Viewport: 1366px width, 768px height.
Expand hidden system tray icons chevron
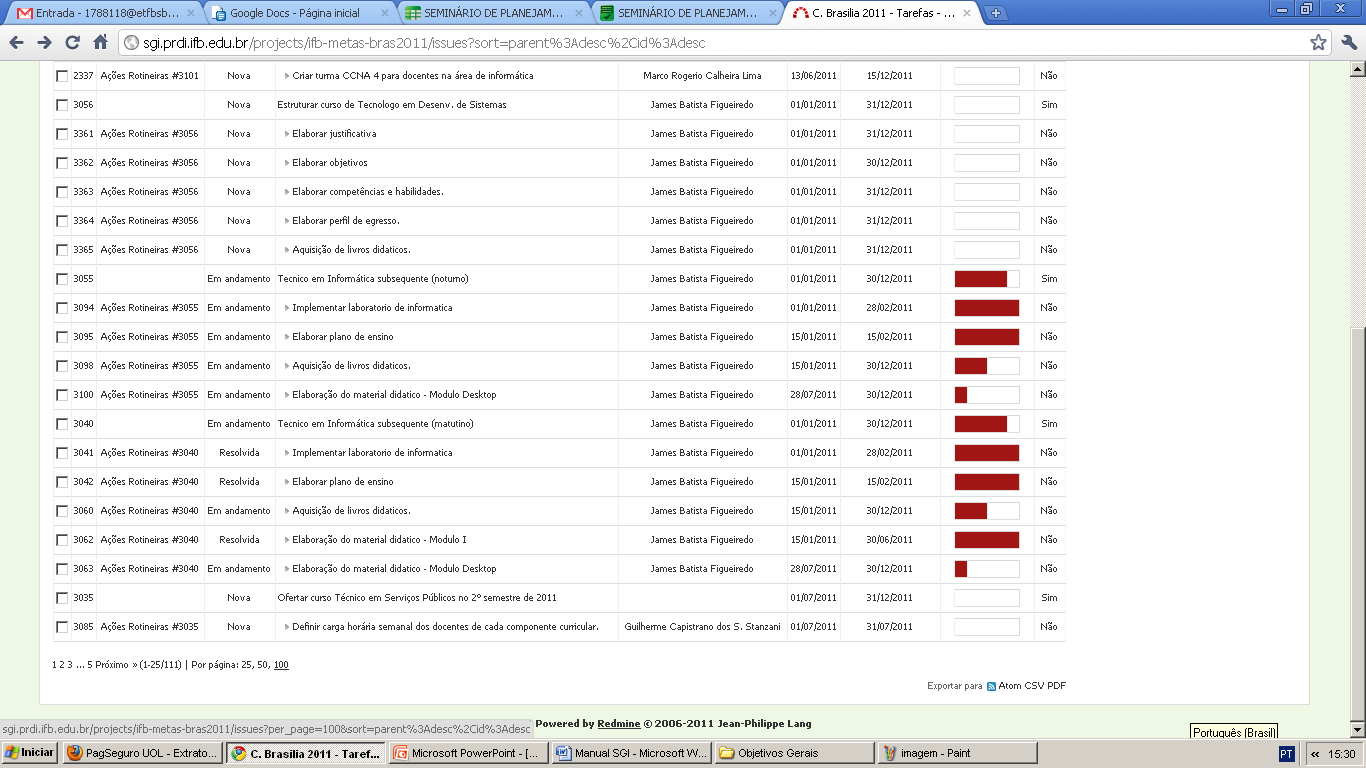[x=1314, y=753]
